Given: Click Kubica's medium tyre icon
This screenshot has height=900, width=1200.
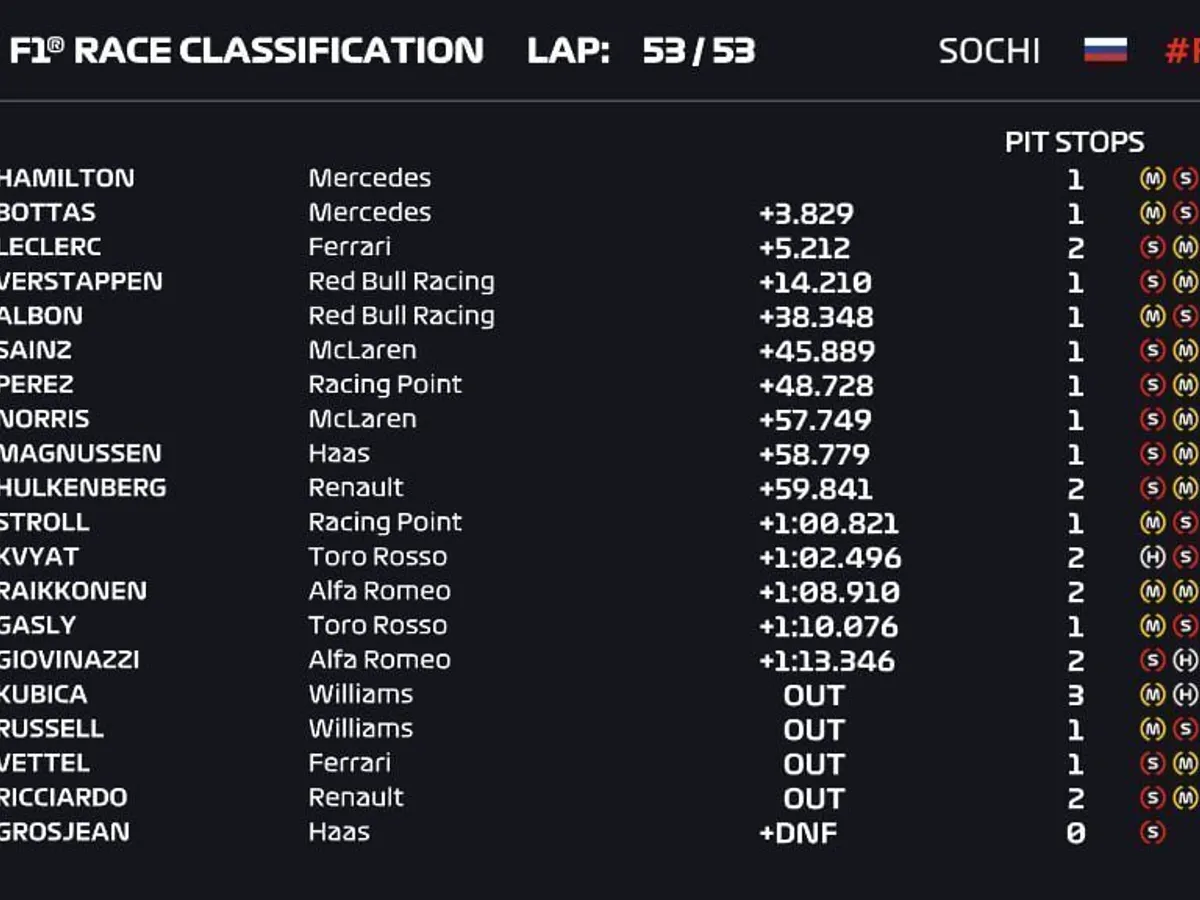Looking at the screenshot, I should point(1152,695).
